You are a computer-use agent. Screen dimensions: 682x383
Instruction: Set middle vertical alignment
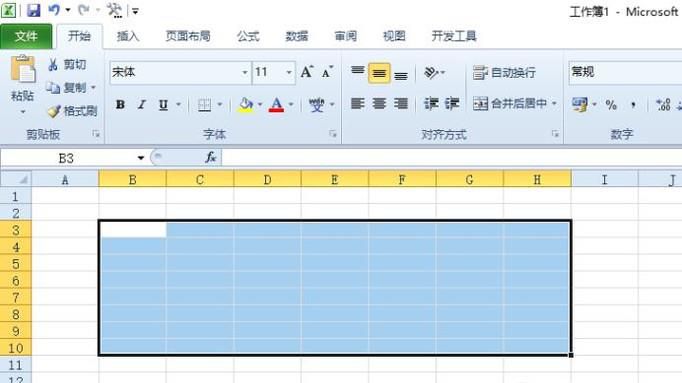tap(379, 73)
